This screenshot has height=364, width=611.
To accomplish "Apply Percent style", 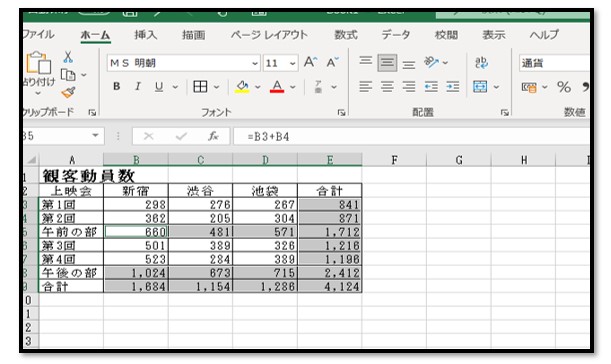I will [x=564, y=87].
